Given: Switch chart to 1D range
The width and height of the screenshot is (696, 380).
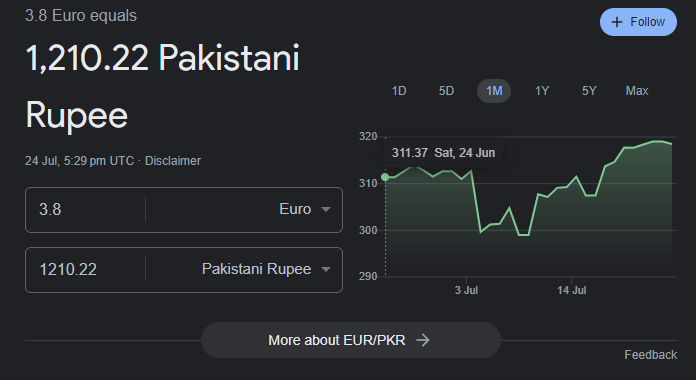Looking at the screenshot, I should tap(399, 91).
